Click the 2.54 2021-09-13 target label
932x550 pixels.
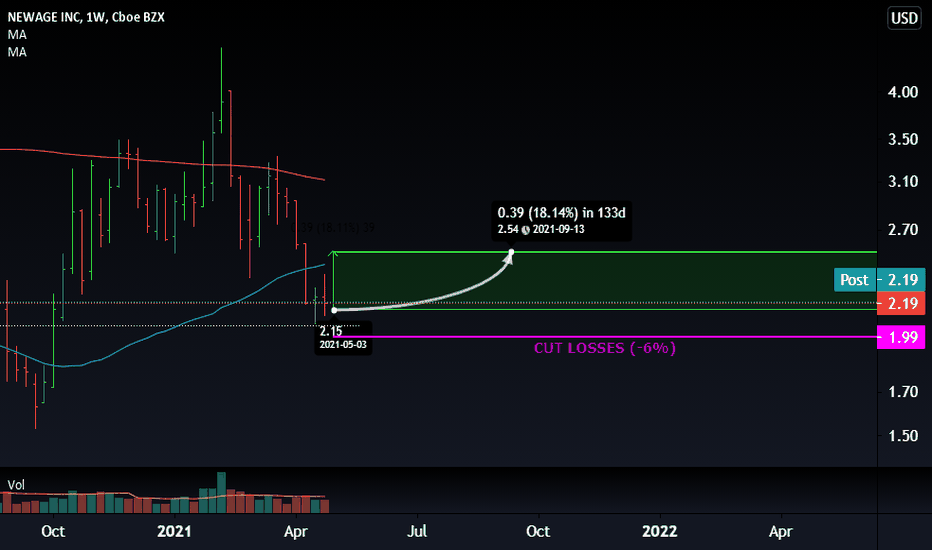coord(541,230)
